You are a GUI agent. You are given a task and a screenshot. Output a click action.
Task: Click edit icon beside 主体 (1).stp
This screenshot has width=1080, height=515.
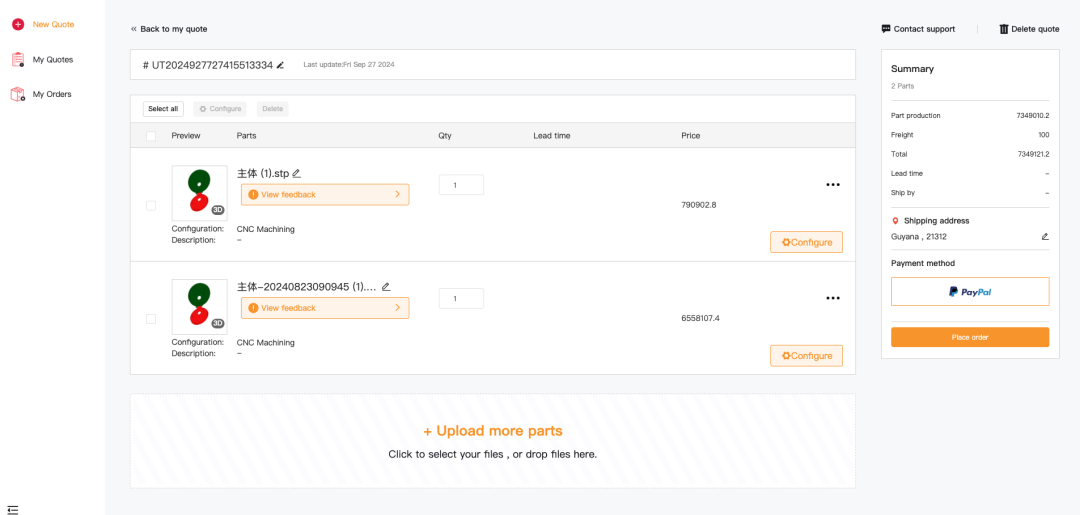pos(297,174)
